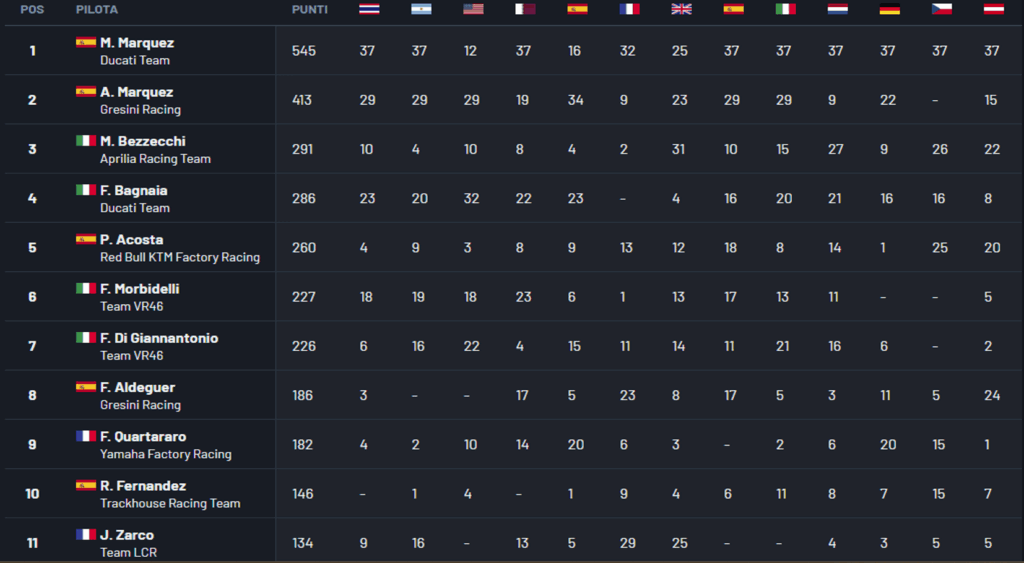Viewport: 1024px width, 563px height.
Task: Open the Austria flag race column
Action: [993, 9]
